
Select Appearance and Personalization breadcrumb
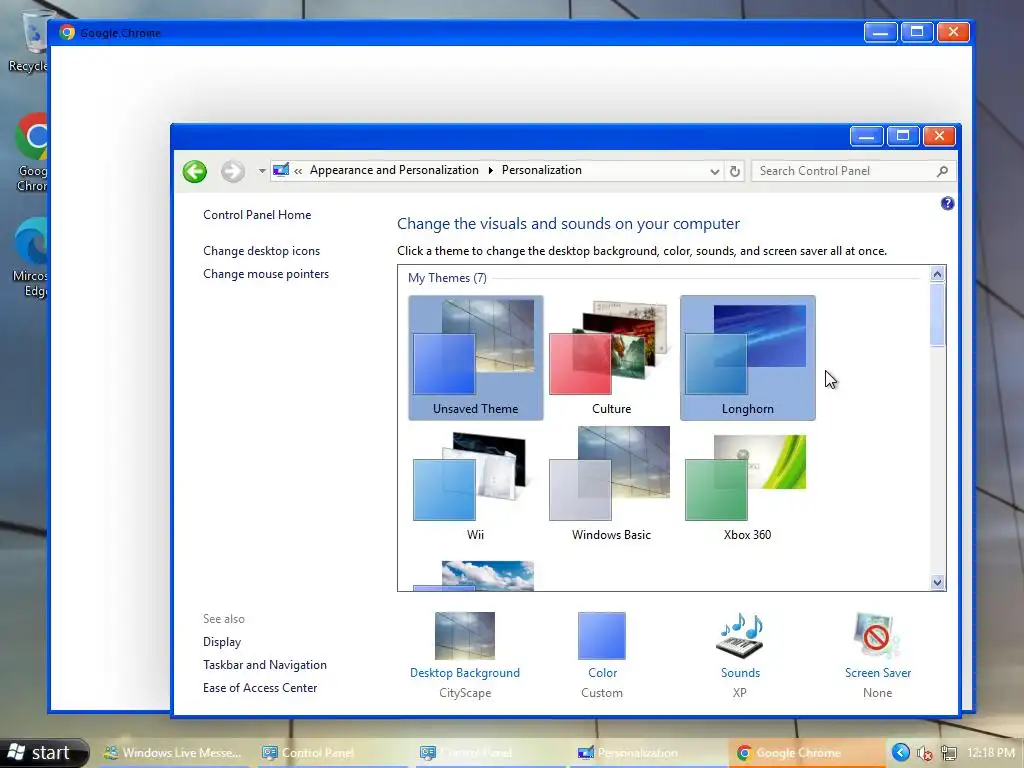394,170
